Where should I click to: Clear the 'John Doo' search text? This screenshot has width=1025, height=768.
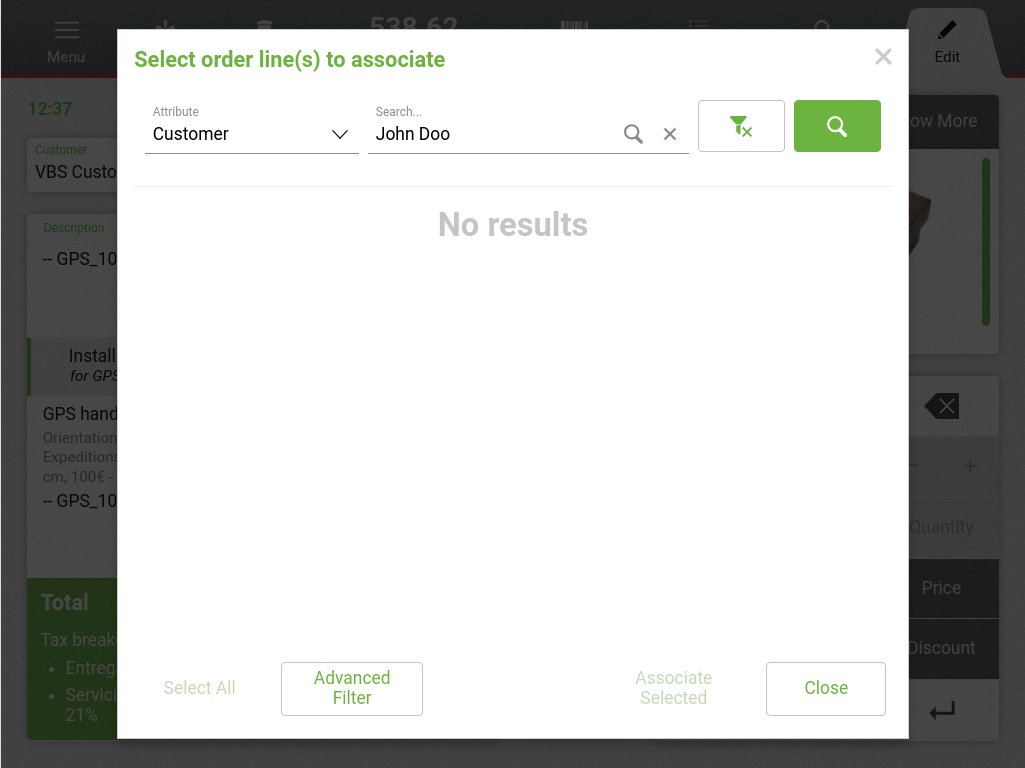(x=670, y=134)
